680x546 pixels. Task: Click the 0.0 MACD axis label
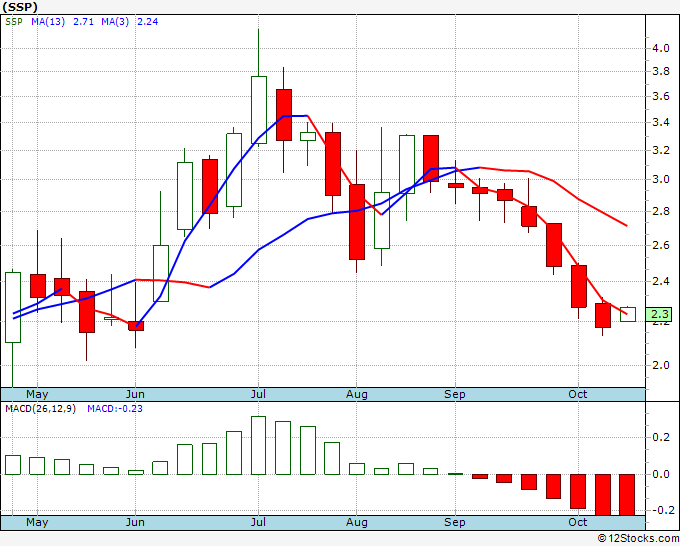661,474
